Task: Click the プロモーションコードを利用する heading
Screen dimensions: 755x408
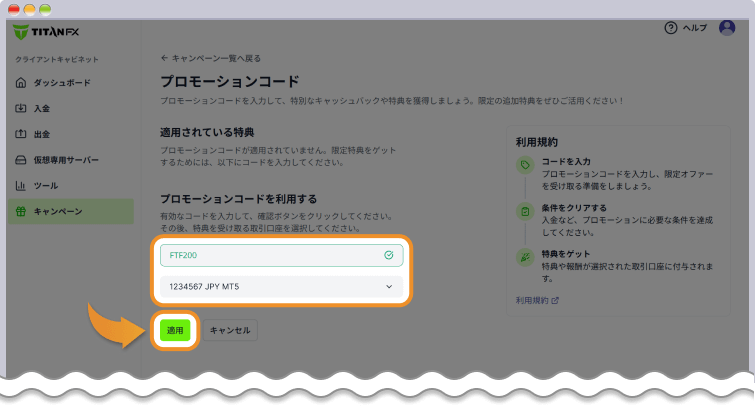Action: (238, 199)
